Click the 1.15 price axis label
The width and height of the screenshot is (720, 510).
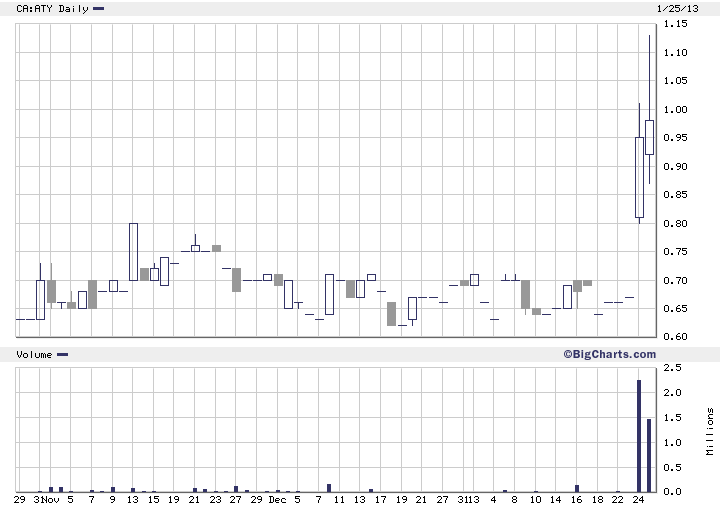(x=675, y=23)
